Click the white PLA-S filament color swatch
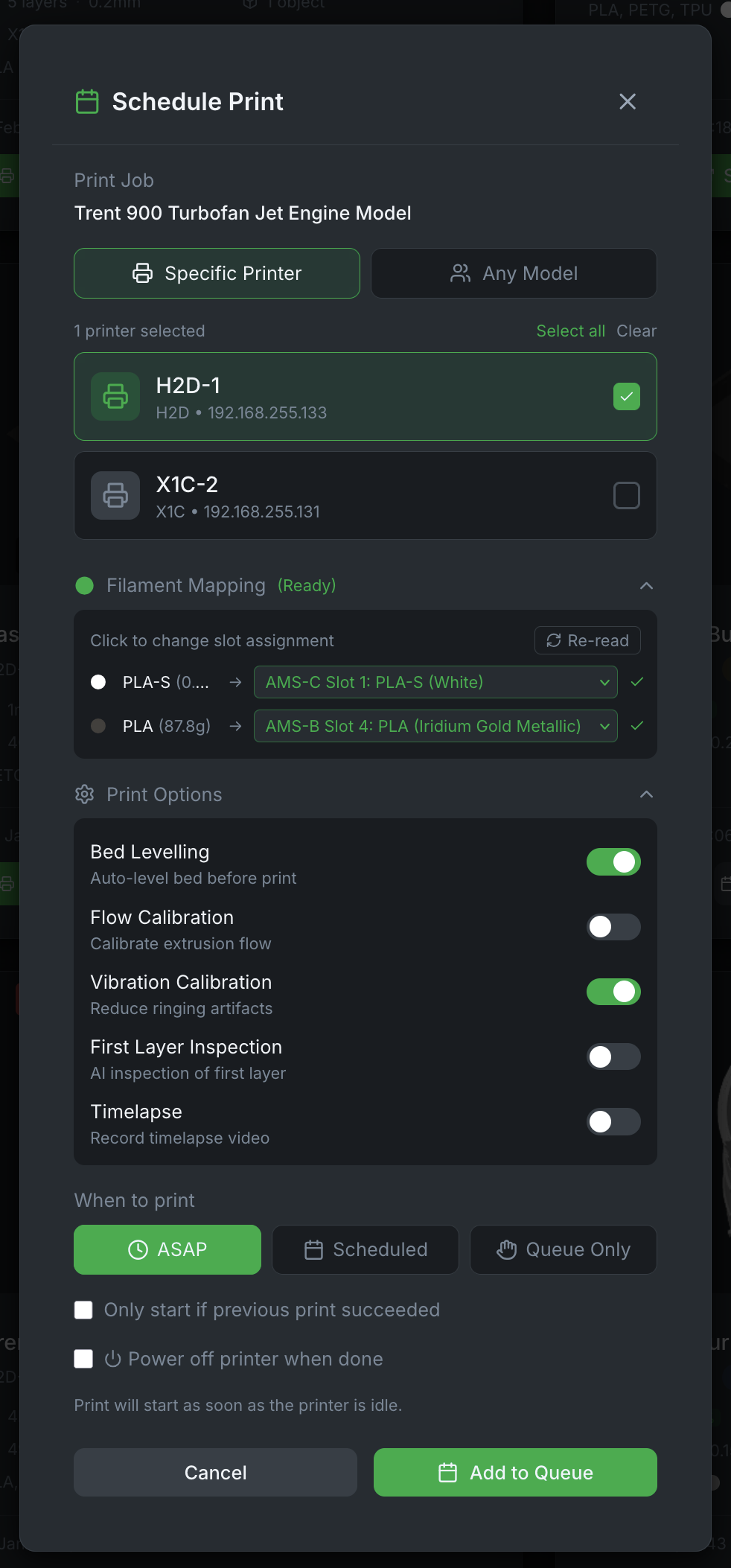 click(x=98, y=682)
